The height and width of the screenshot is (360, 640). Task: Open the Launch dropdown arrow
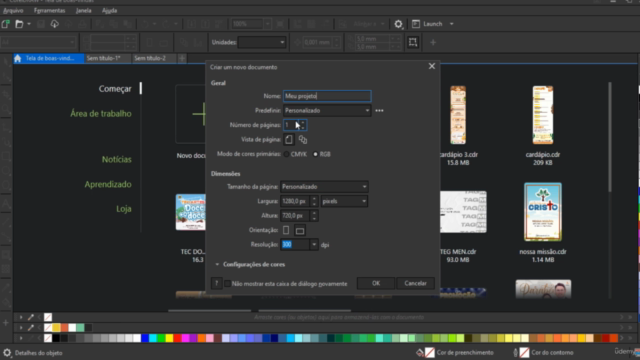(x=451, y=24)
